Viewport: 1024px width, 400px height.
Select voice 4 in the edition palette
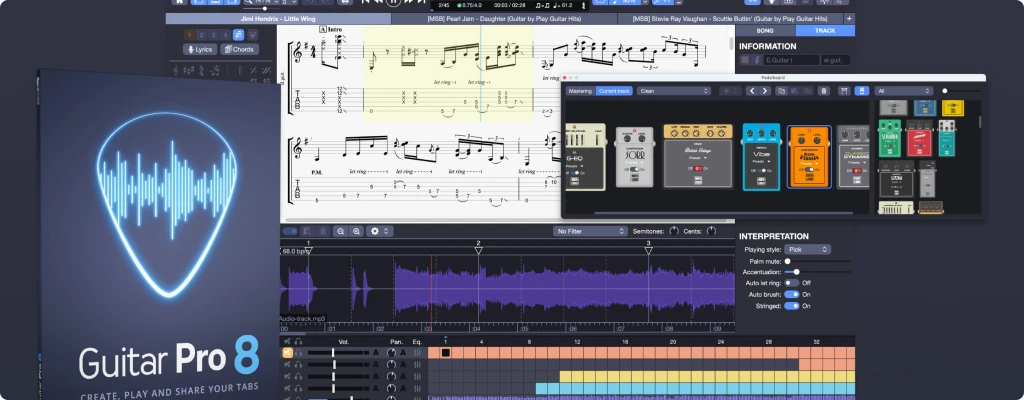pyautogui.click(x=225, y=35)
